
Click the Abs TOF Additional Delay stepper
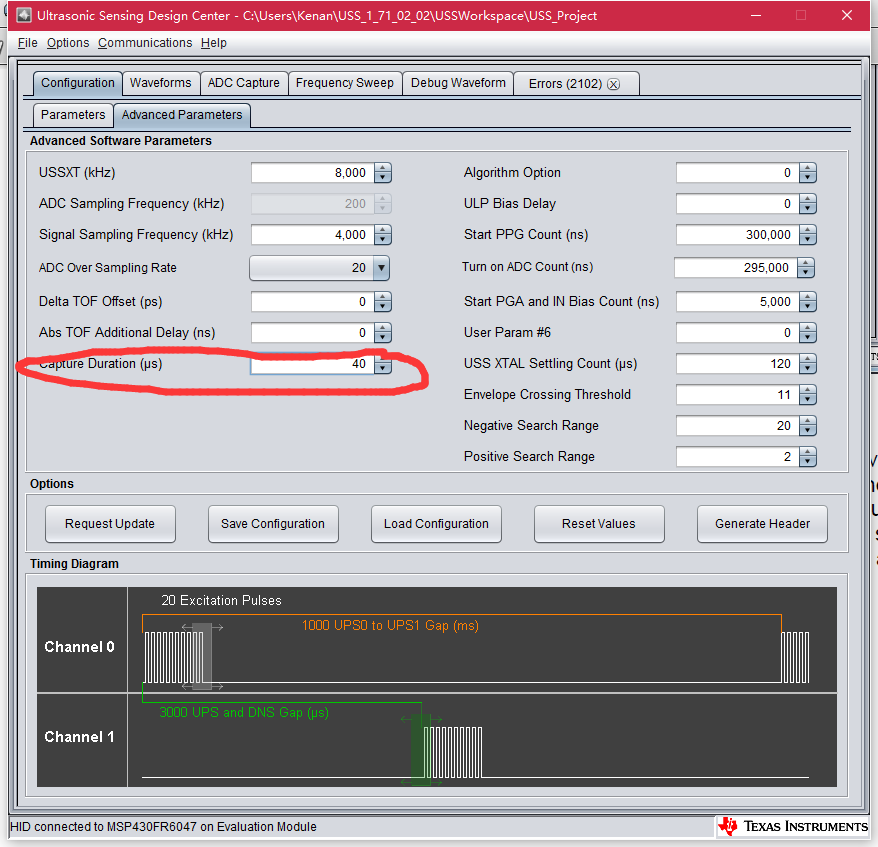coord(382,333)
